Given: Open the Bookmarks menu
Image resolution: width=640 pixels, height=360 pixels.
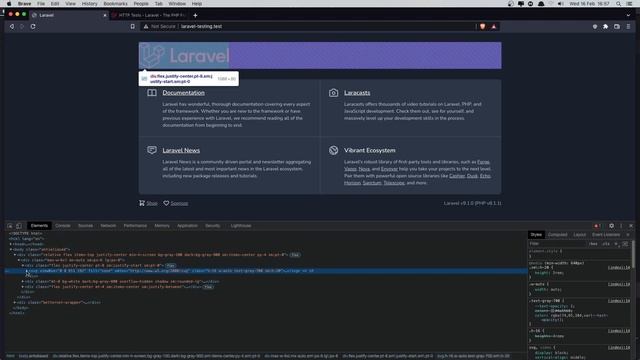Looking at the screenshot, I should tap(116, 4).
